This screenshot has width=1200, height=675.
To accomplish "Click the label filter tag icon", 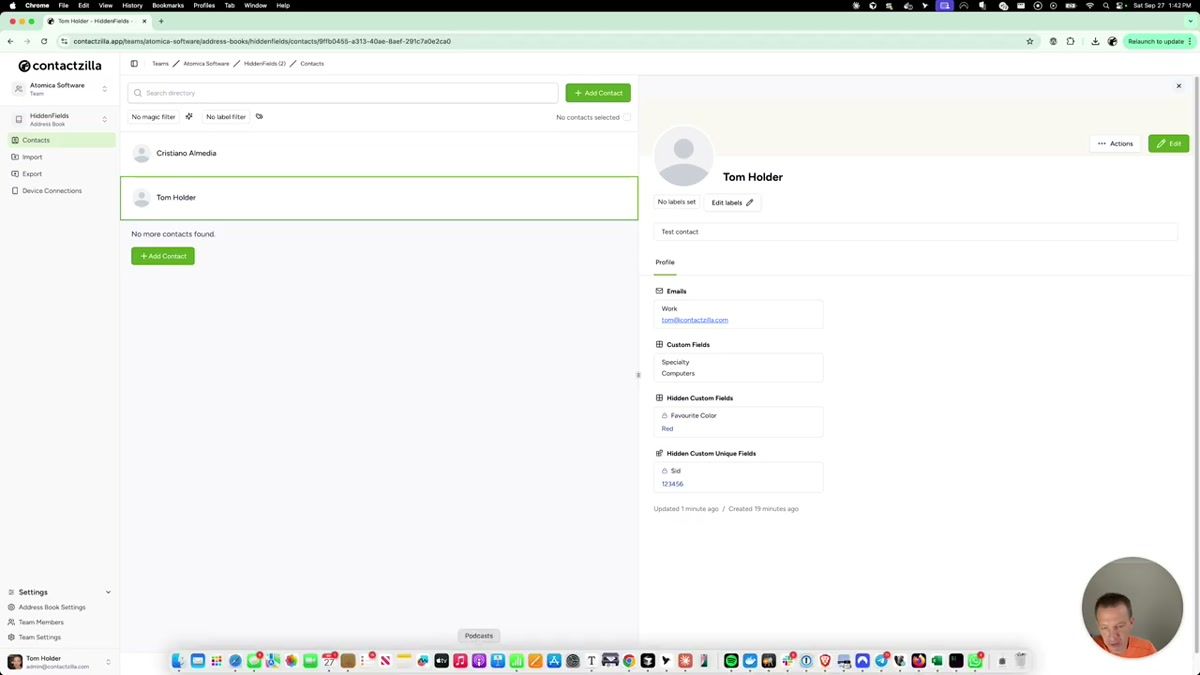I will pos(259,117).
